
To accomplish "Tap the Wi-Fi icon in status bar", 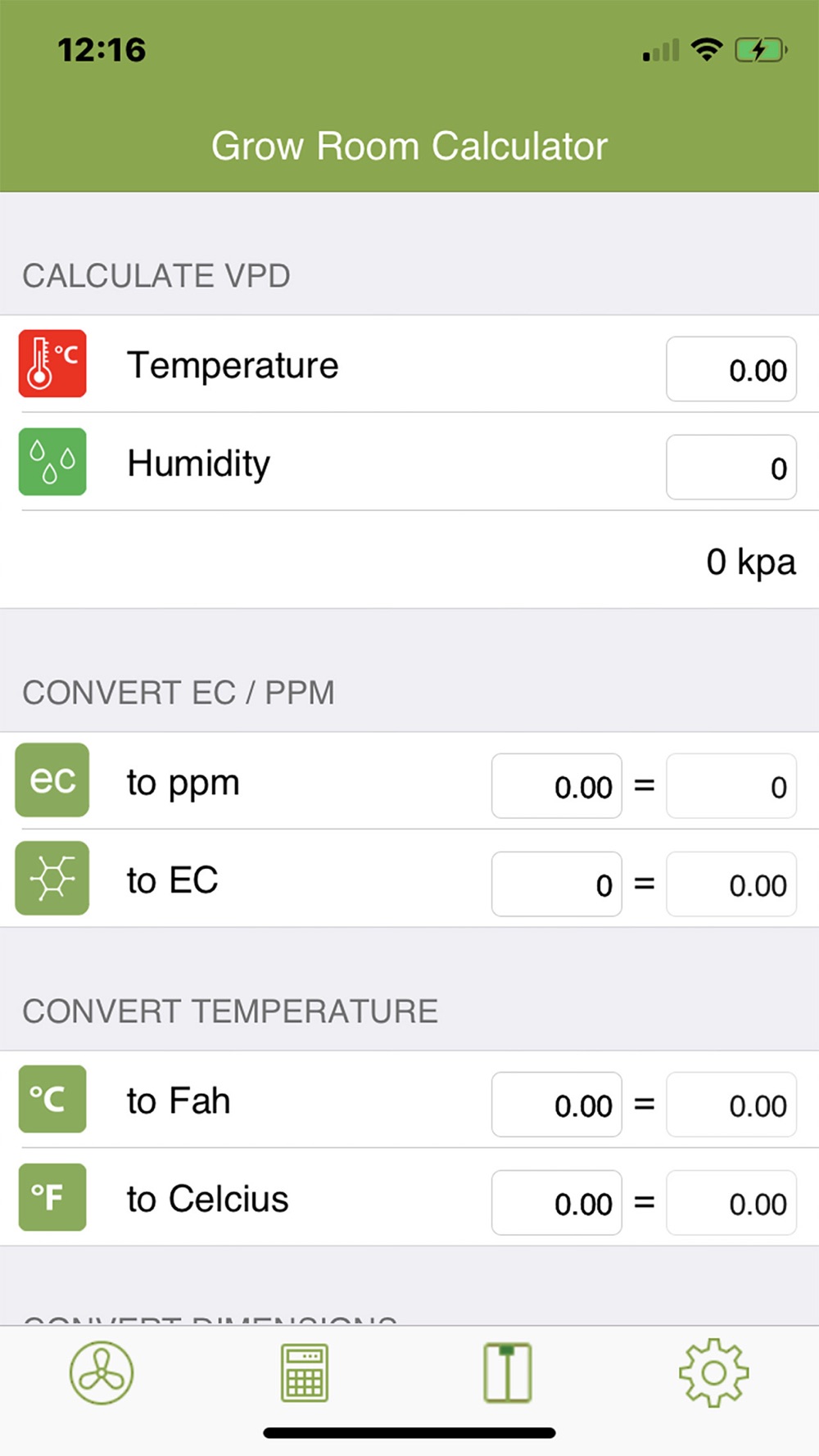I will pos(707,49).
